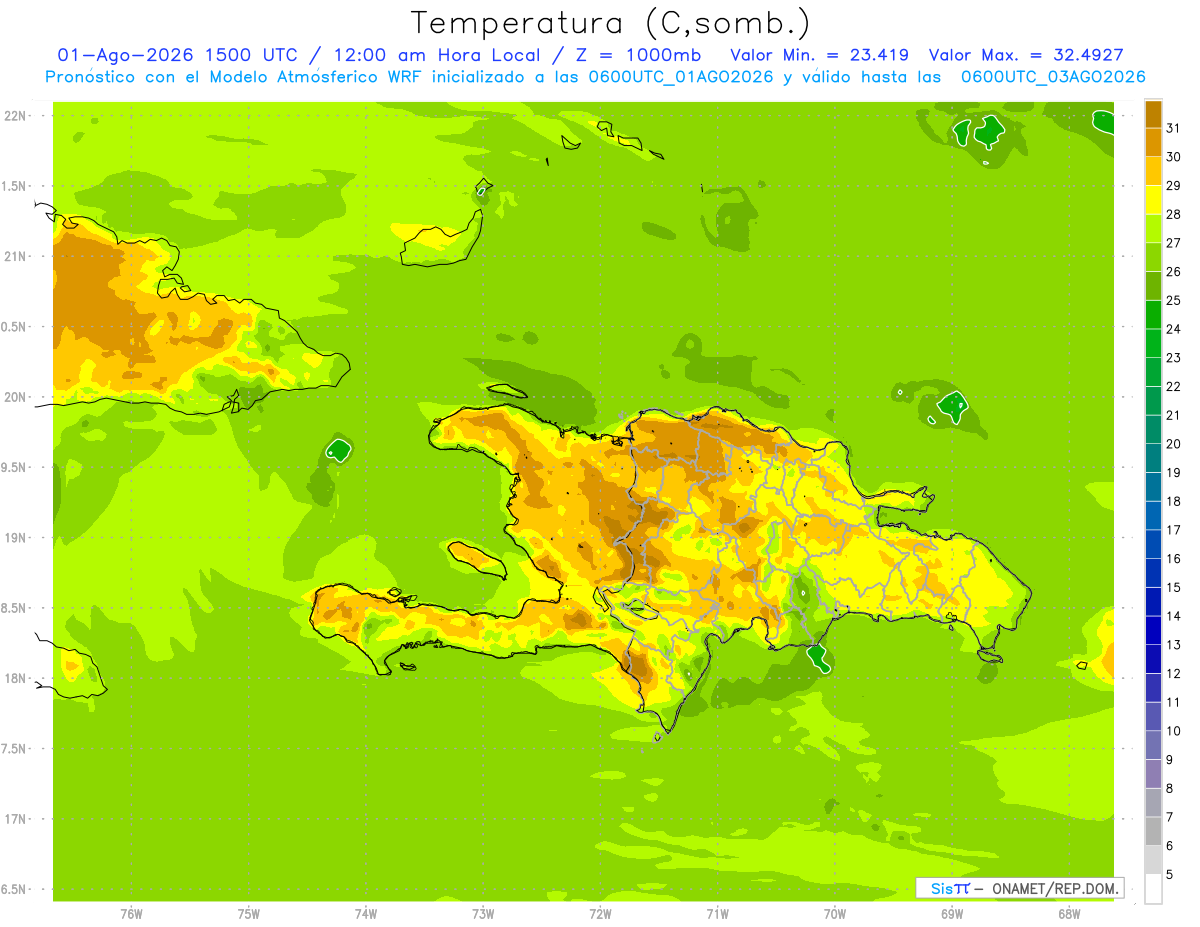Click the "76W" longitude label
This screenshot has width=1200, height=927.
coord(131,914)
